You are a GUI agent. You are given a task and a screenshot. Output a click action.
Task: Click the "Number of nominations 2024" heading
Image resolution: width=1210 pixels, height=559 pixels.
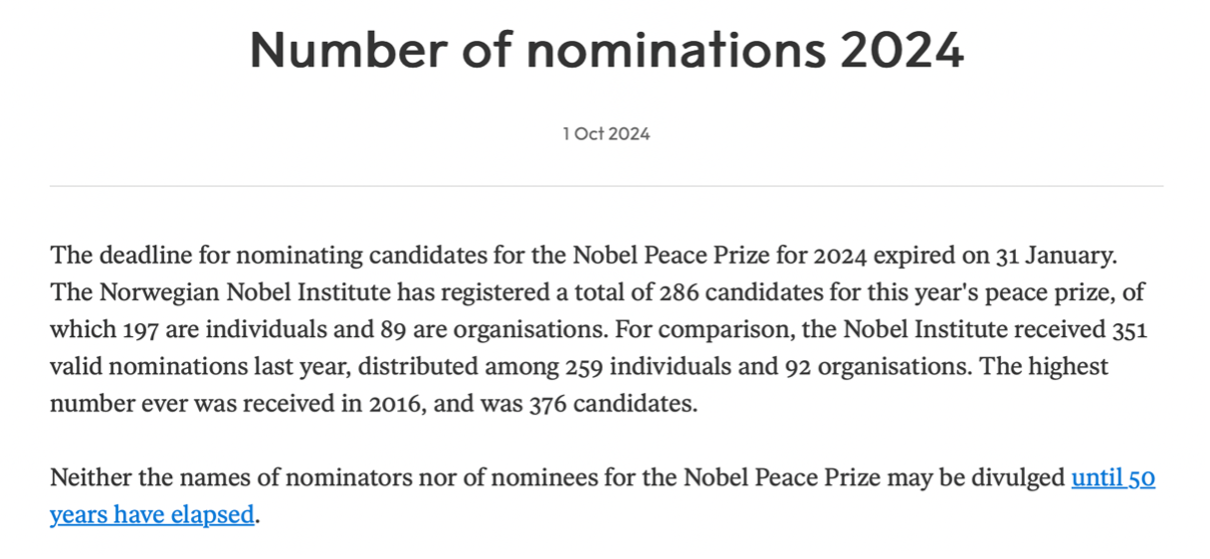click(605, 50)
